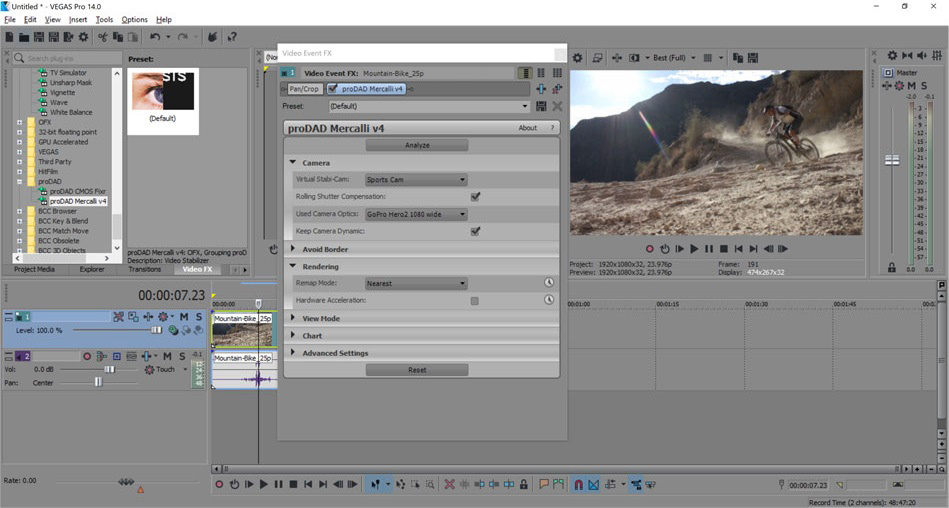Toggle proDAD Mercalli v4 enable checkbox in chain
The height and width of the screenshot is (508, 949).
[x=333, y=89]
